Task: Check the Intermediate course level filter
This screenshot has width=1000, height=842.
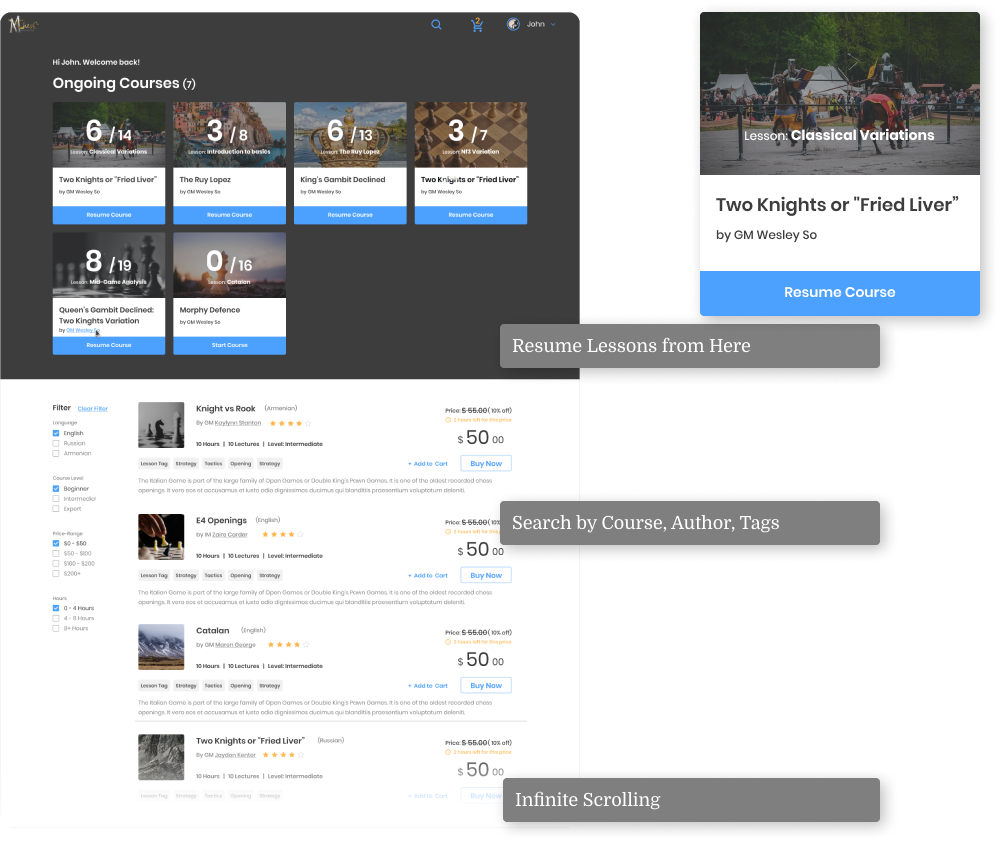Action: tap(56, 499)
